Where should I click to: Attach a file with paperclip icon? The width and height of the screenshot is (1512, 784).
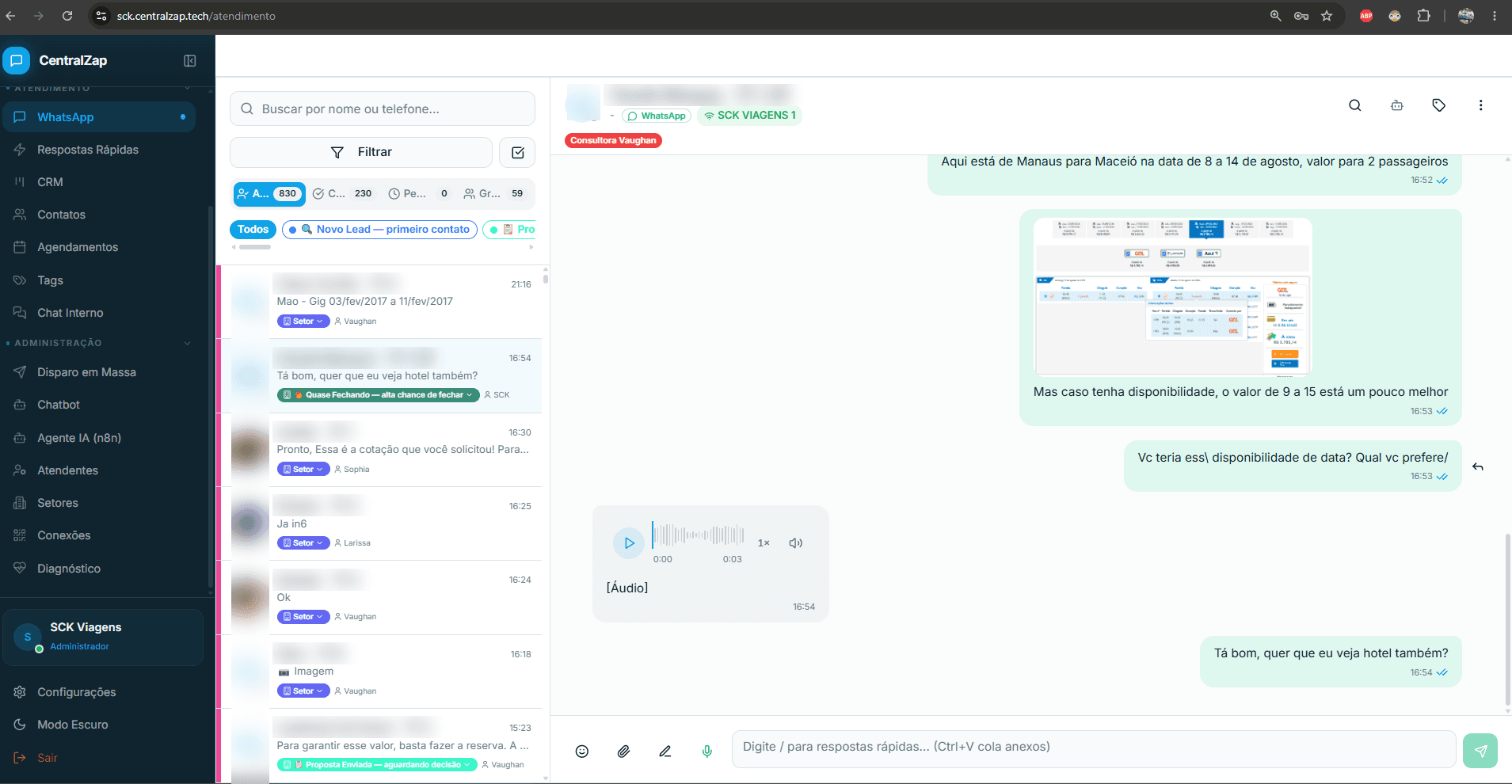coord(624,752)
